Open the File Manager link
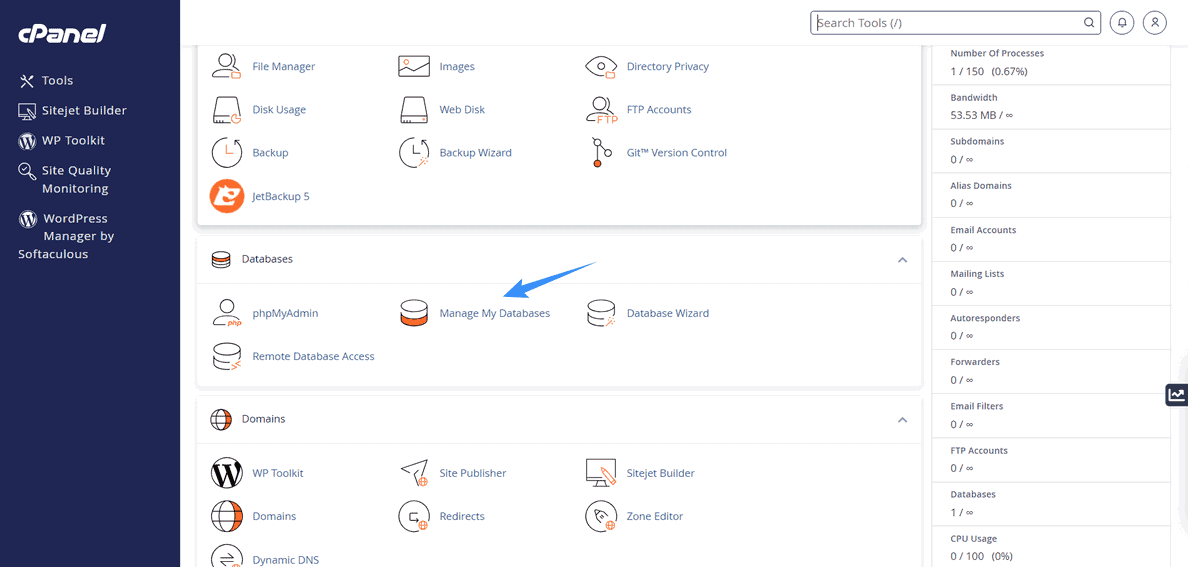Image resolution: width=1188 pixels, height=567 pixels. click(x=283, y=66)
